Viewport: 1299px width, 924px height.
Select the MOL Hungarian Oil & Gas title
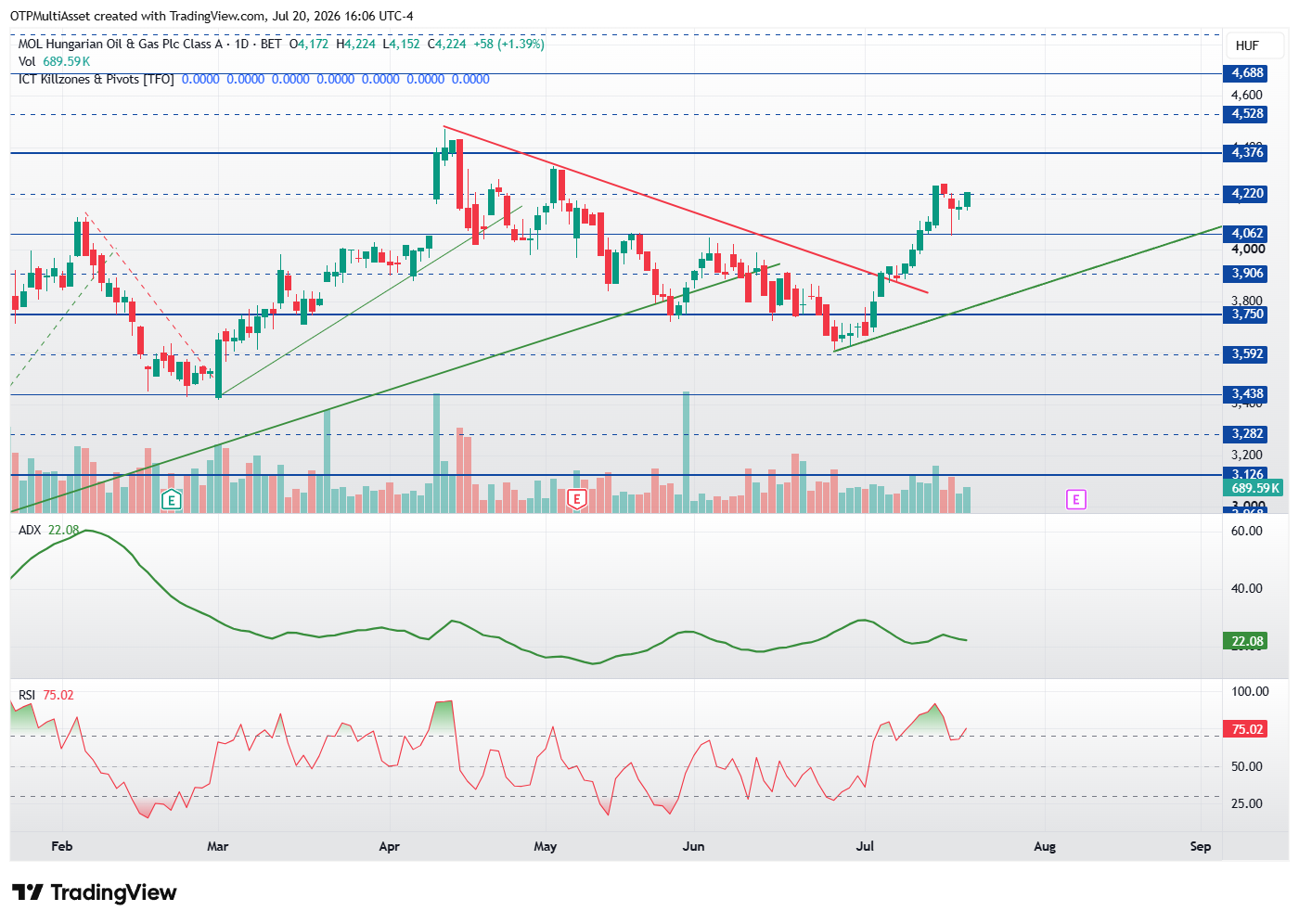point(121,44)
